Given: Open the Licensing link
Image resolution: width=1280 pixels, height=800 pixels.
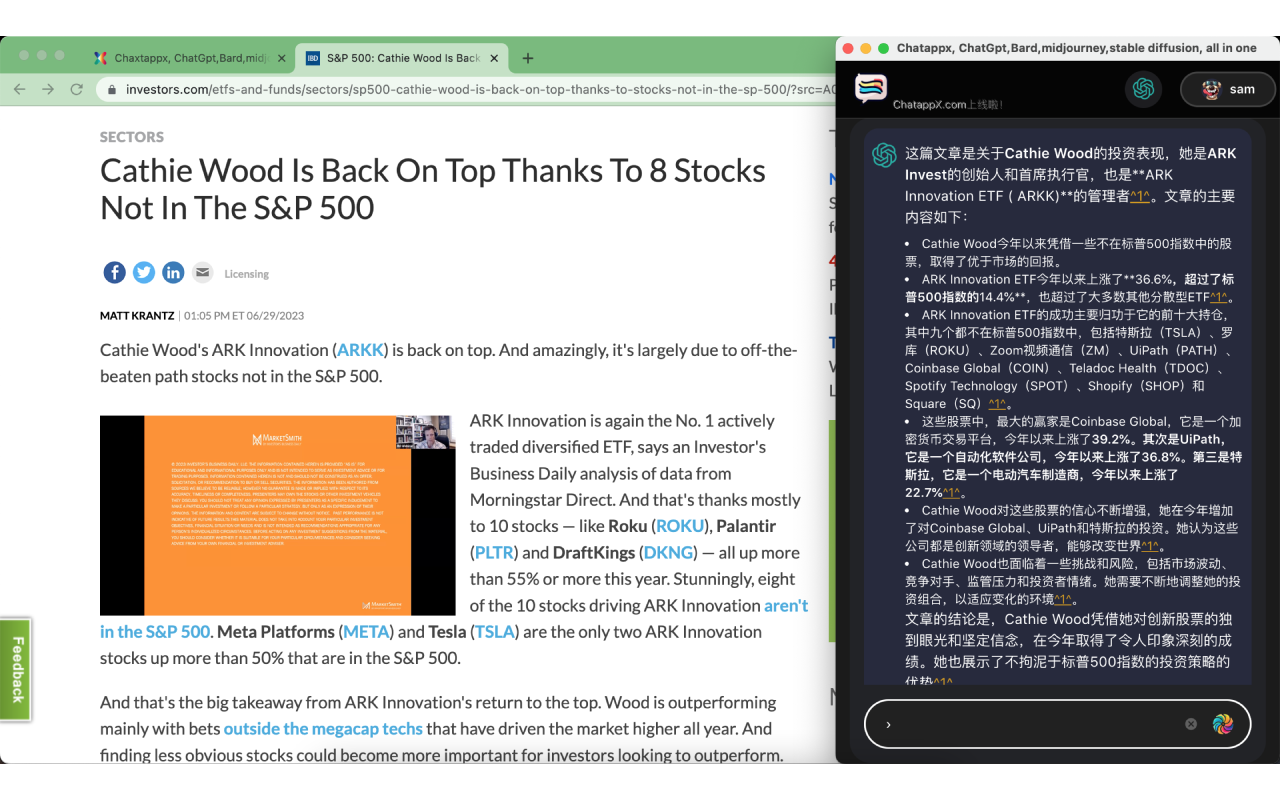Looking at the screenshot, I should point(246,274).
